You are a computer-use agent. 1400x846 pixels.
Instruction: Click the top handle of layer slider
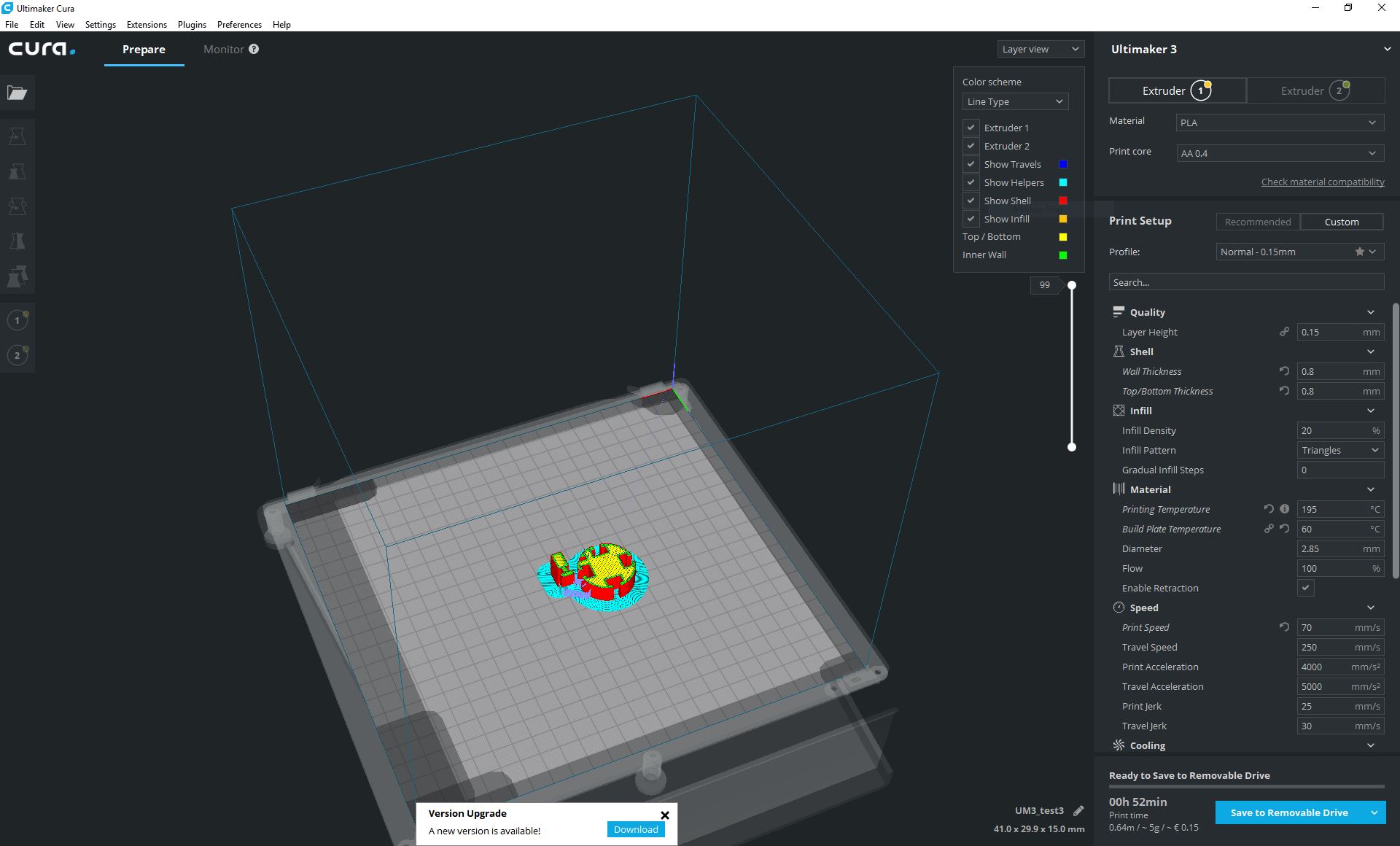[x=1072, y=285]
